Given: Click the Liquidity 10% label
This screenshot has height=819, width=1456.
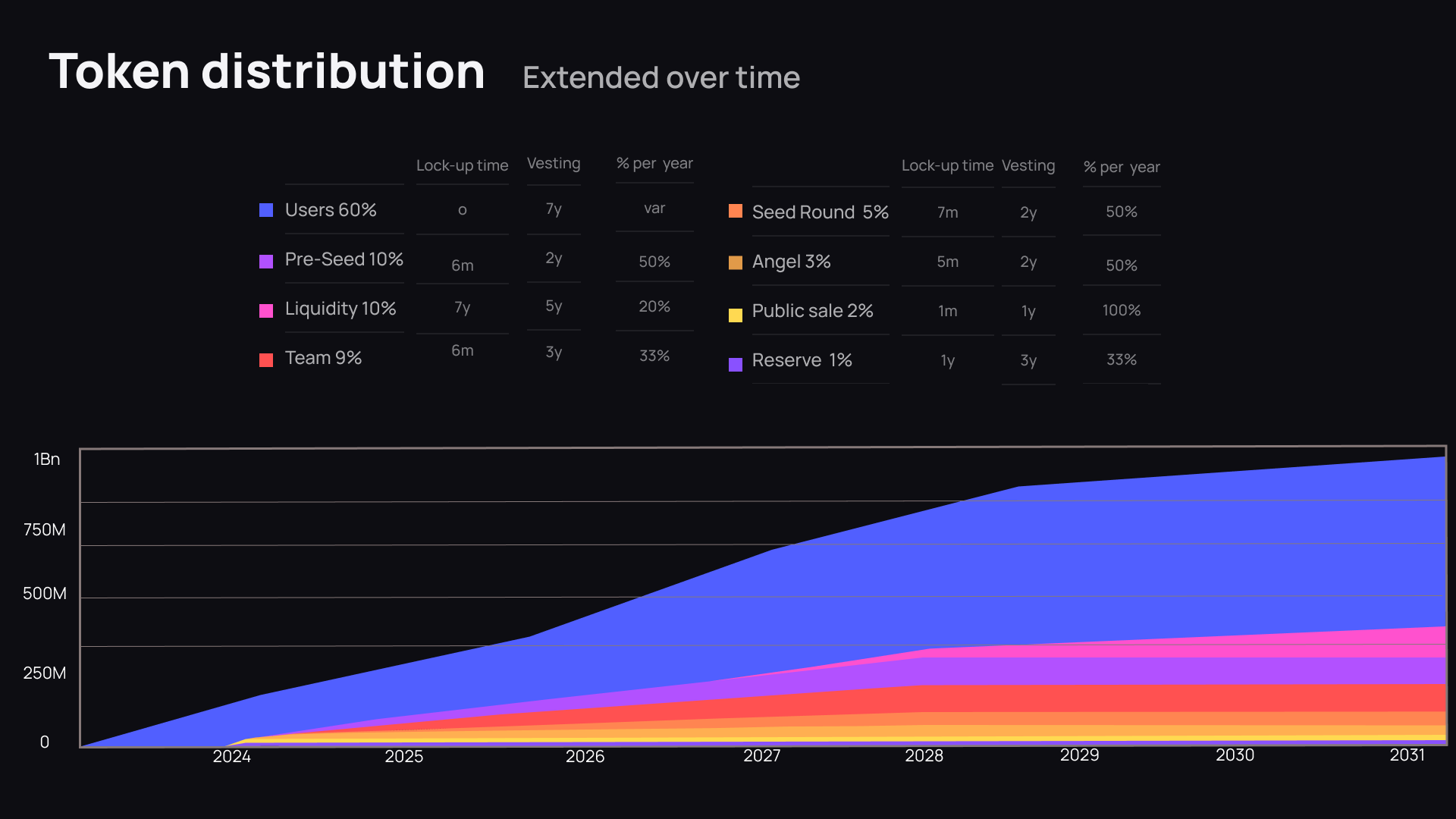Looking at the screenshot, I should 340,309.
